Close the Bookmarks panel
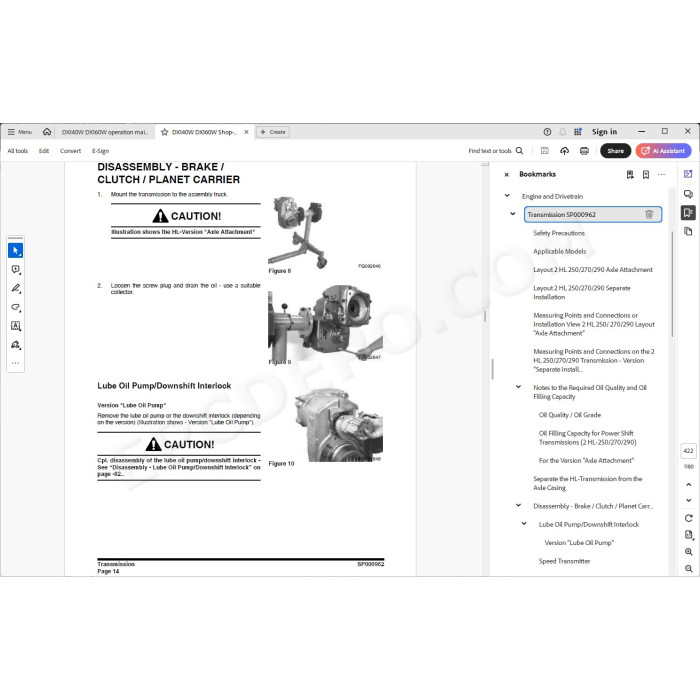The height and width of the screenshot is (700, 700). 506,175
